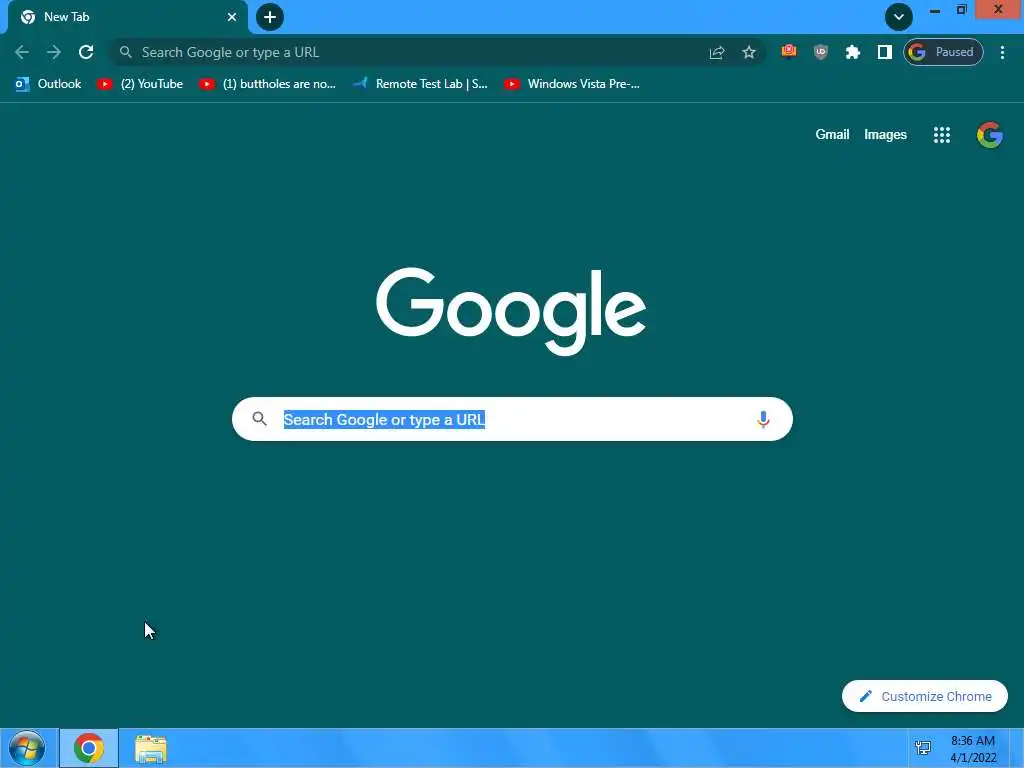Open the orange extension icon with red badge
This screenshot has height=768, width=1024.
click(x=789, y=52)
